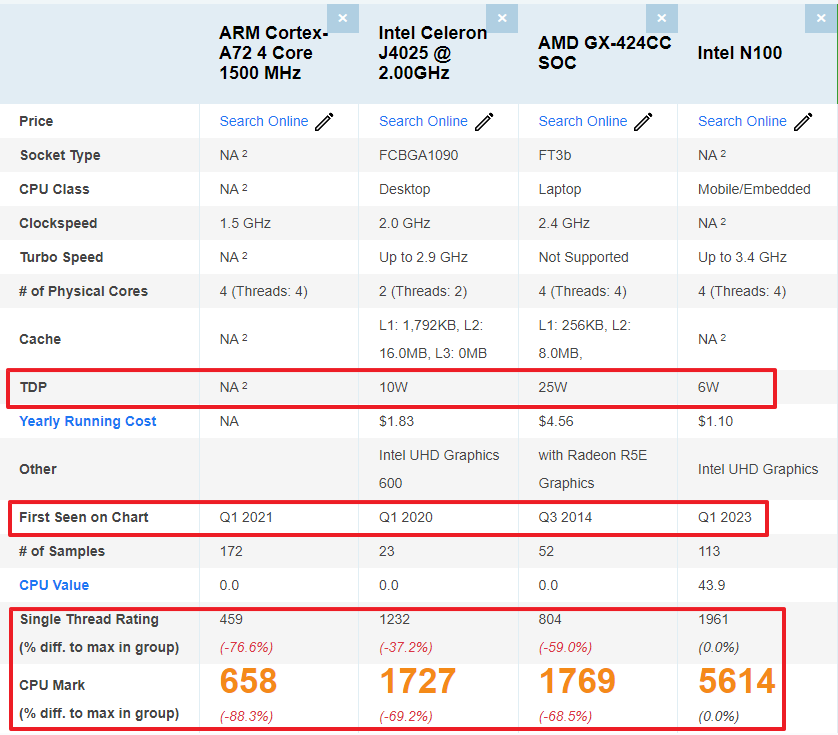The image size is (838, 735).
Task: Select samples value 172
Action: click(x=231, y=552)
